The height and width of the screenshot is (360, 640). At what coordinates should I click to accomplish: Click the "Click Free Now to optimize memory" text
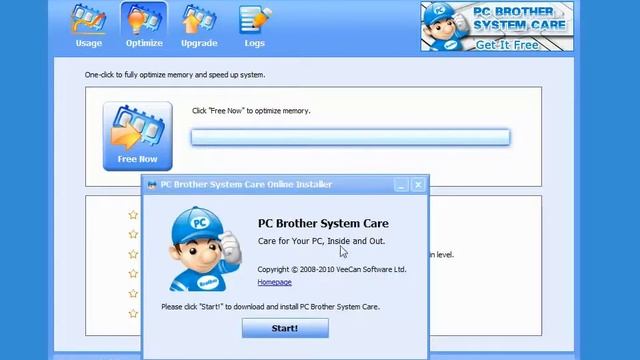click(x=251, y=111)
